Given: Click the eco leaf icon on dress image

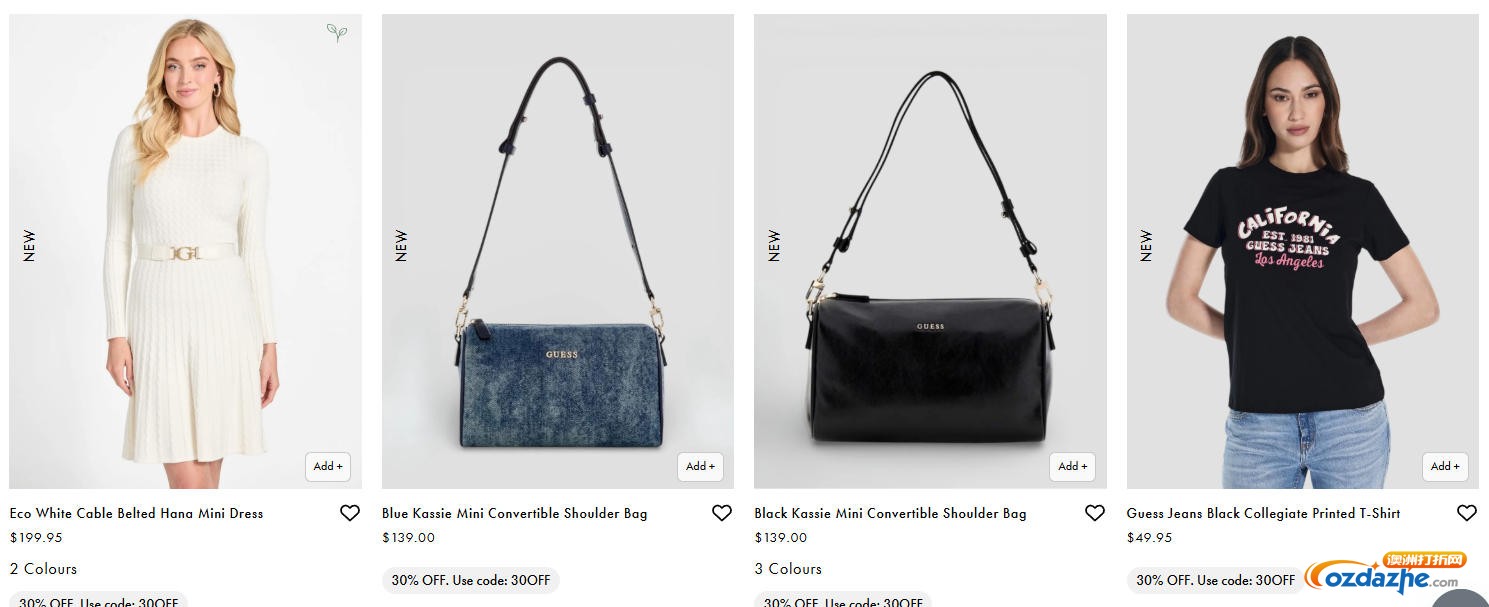Looking at the screenshot, I should coord(337,32).
